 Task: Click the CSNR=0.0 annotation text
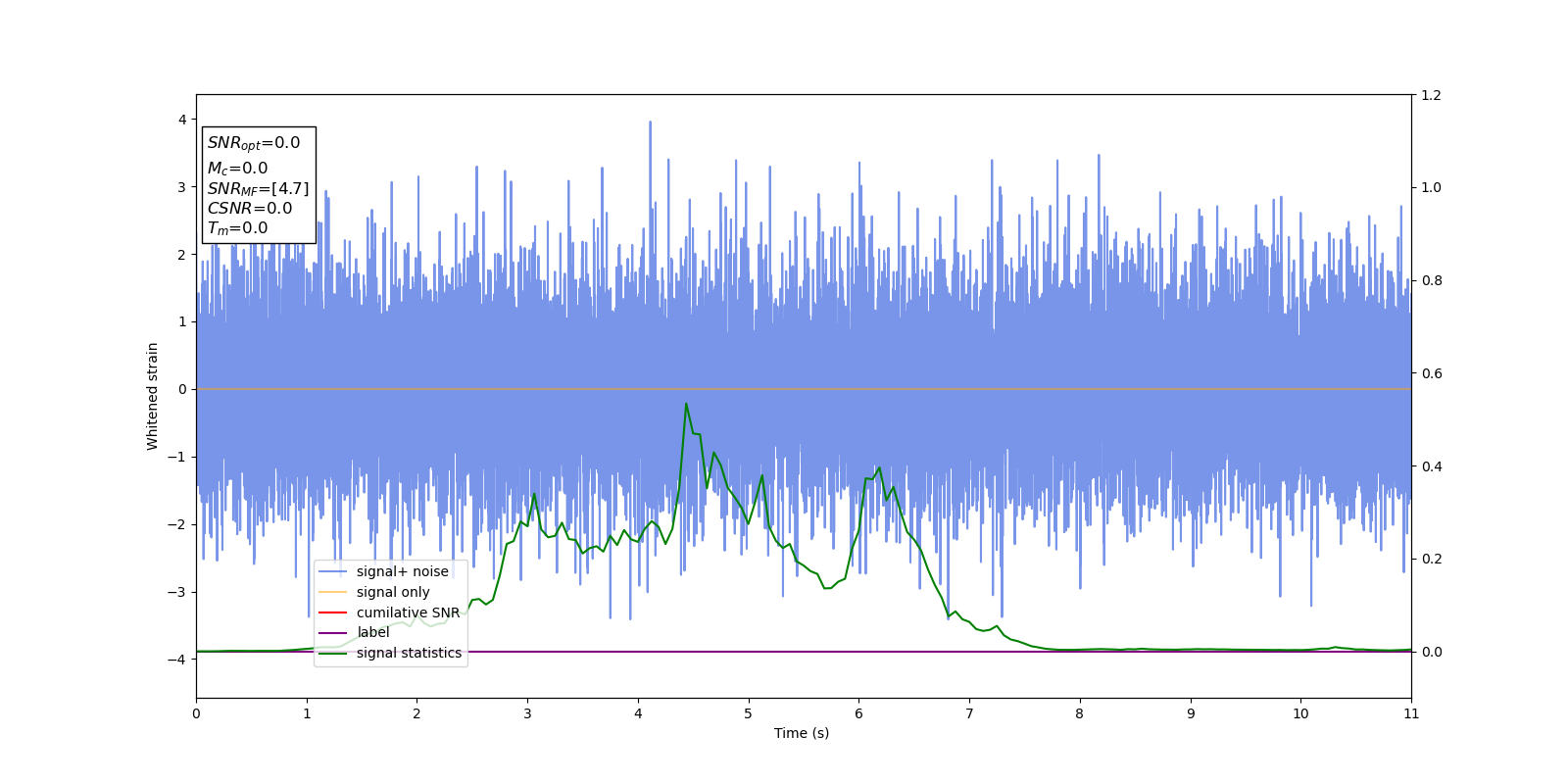(x=250, y=209)
